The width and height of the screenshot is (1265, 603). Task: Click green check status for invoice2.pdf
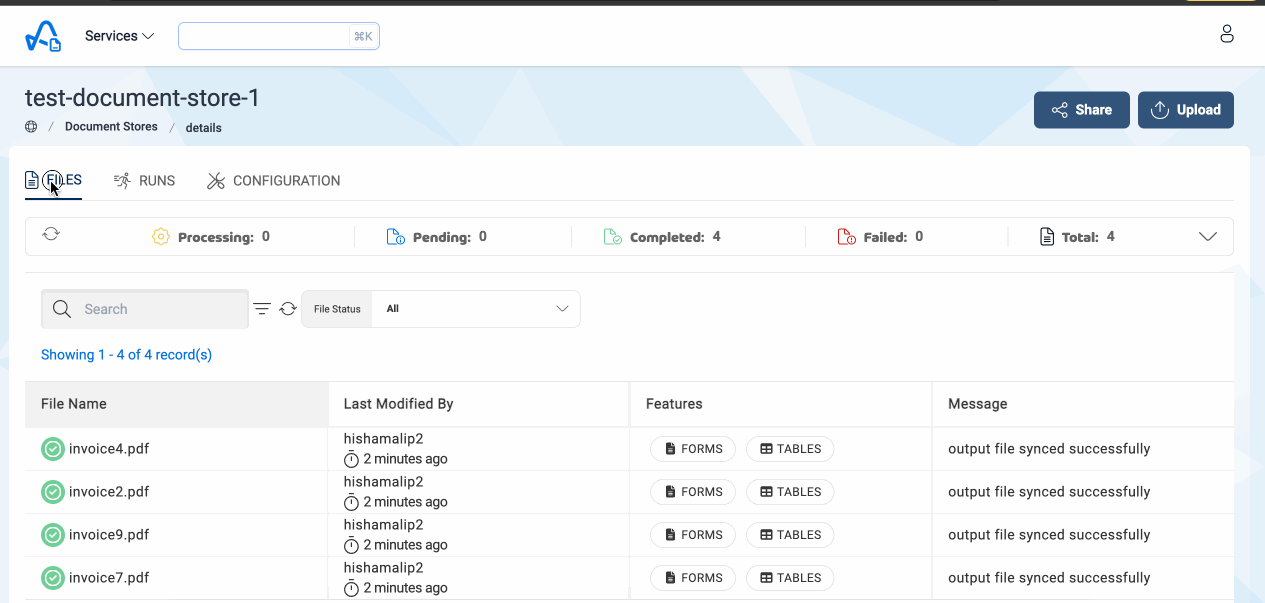[x=53, y=492]
